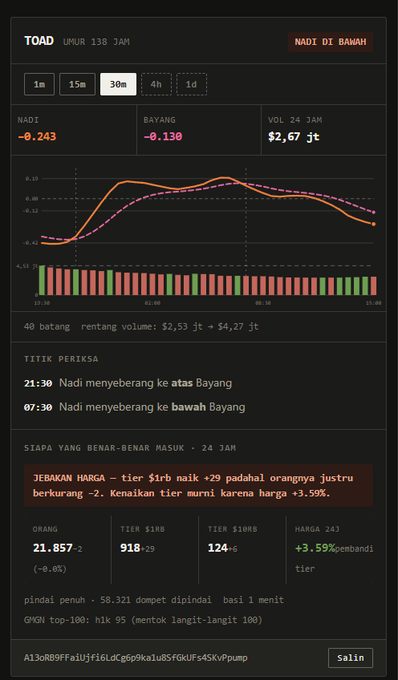
Task: Click the 08:30 x-axis time label
Action: coord(263,303)
